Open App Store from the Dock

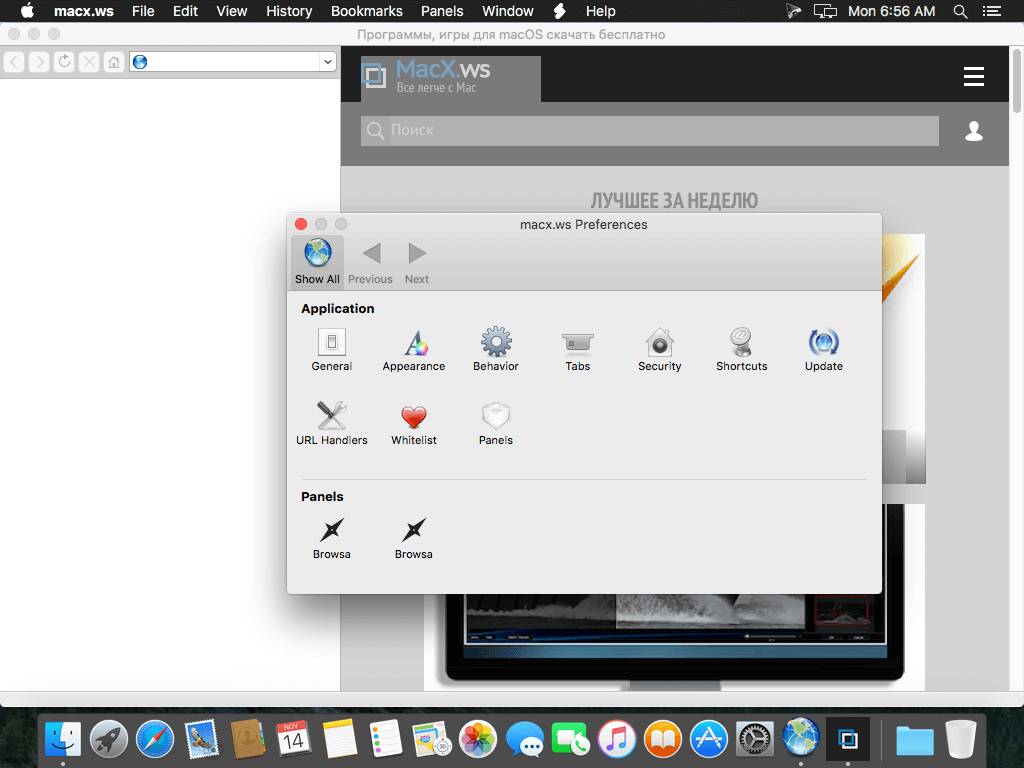tap(709, 739)
